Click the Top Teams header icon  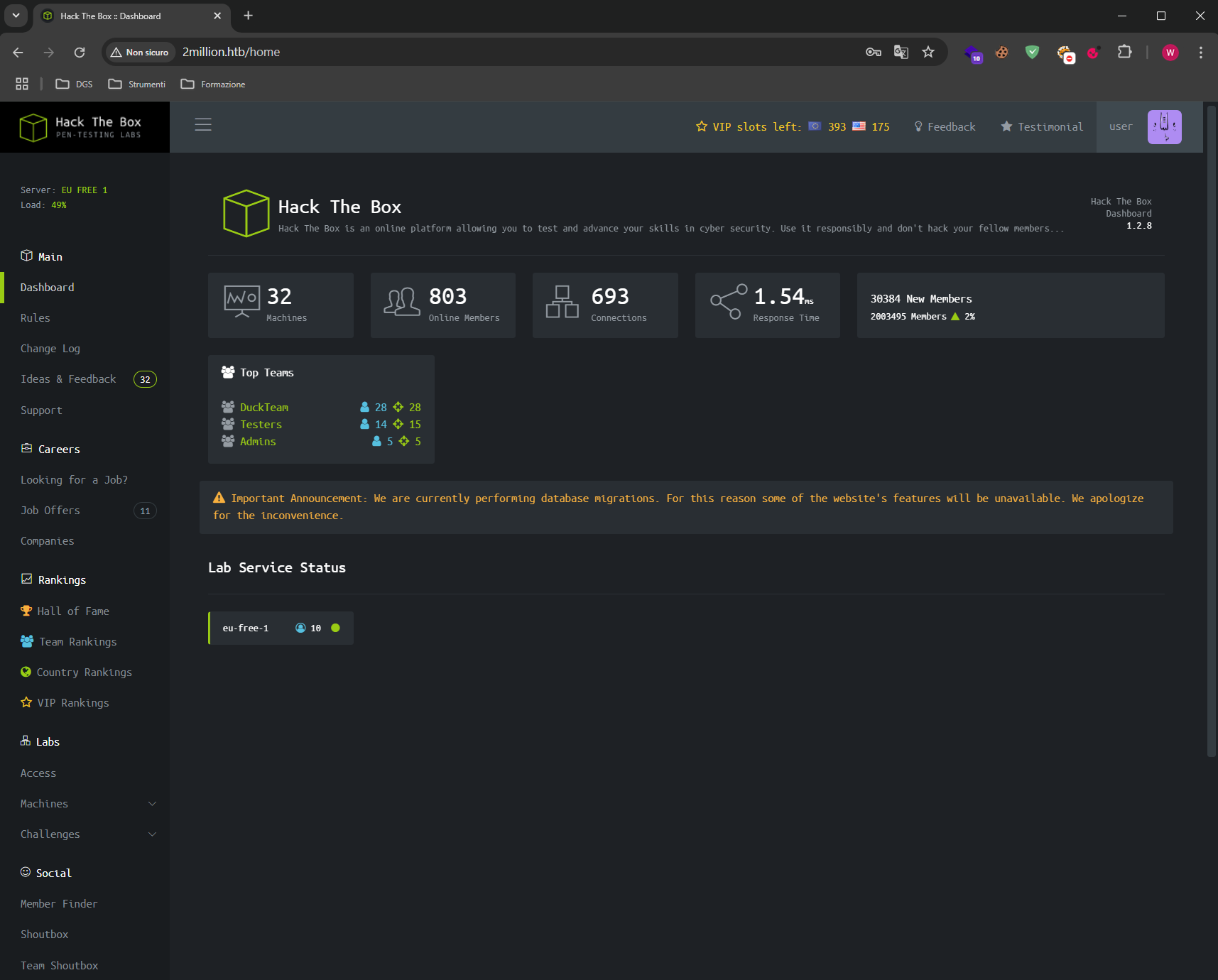(x=228, y=372)
